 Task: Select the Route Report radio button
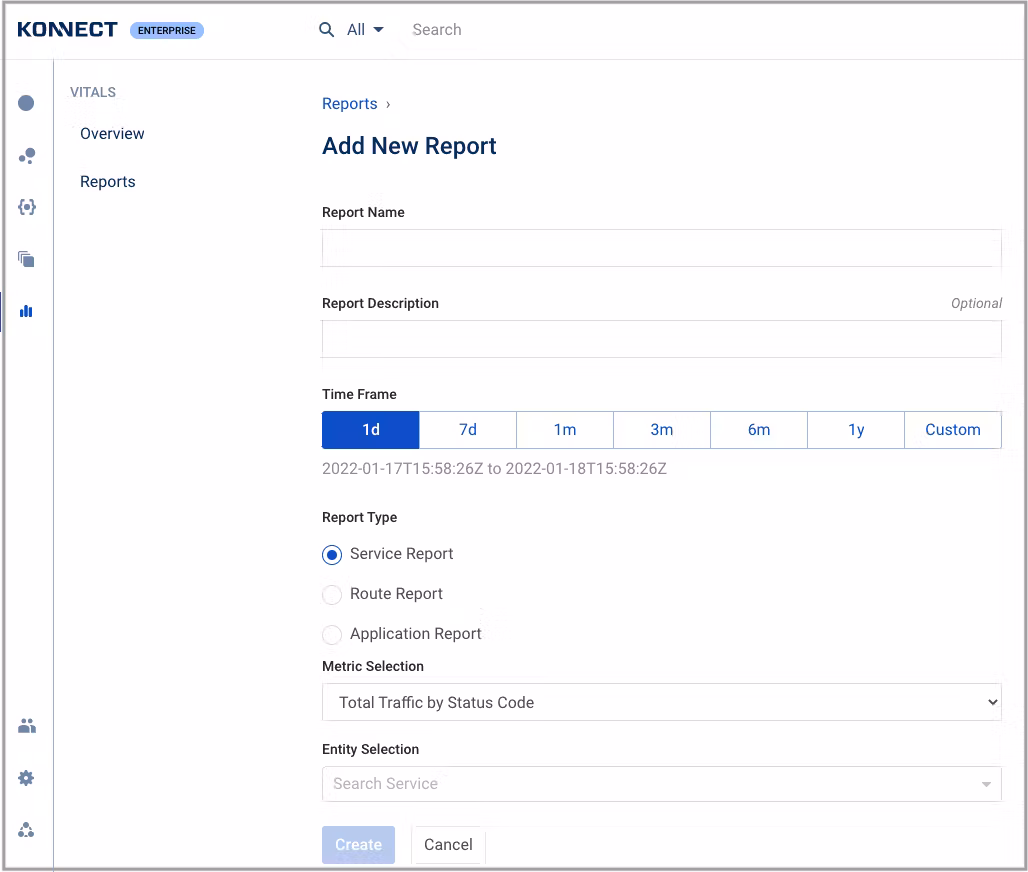(x=332, y=595)
